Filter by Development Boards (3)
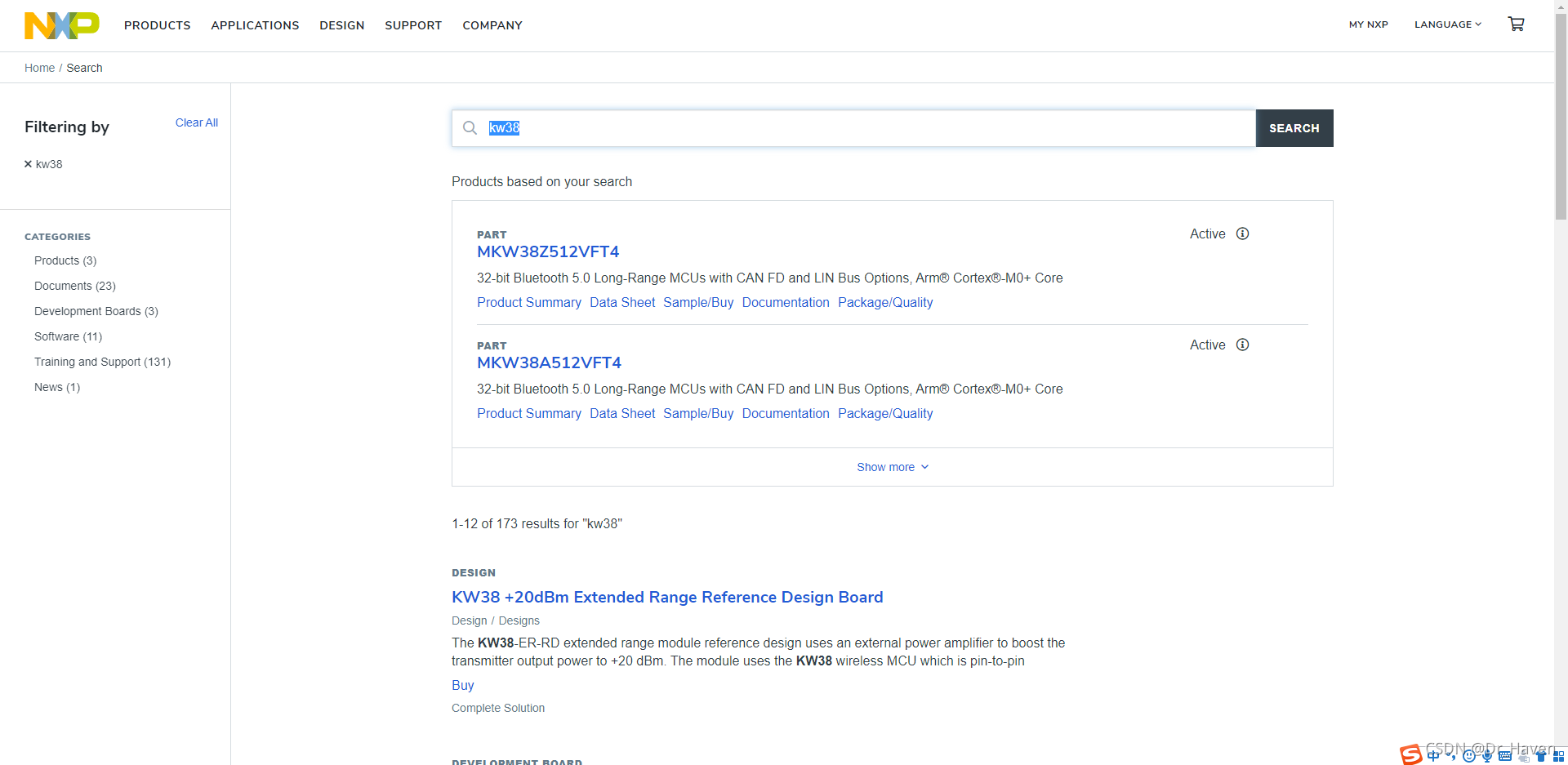1568x765 pixels. (96, 311)
